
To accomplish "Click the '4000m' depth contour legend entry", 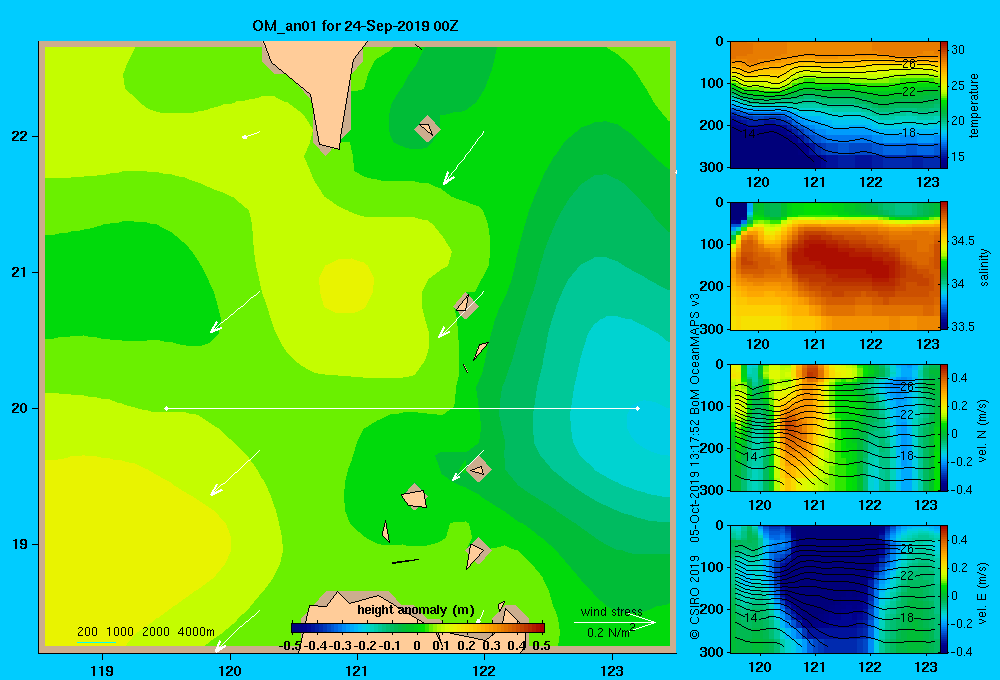I will click(196, 632).
